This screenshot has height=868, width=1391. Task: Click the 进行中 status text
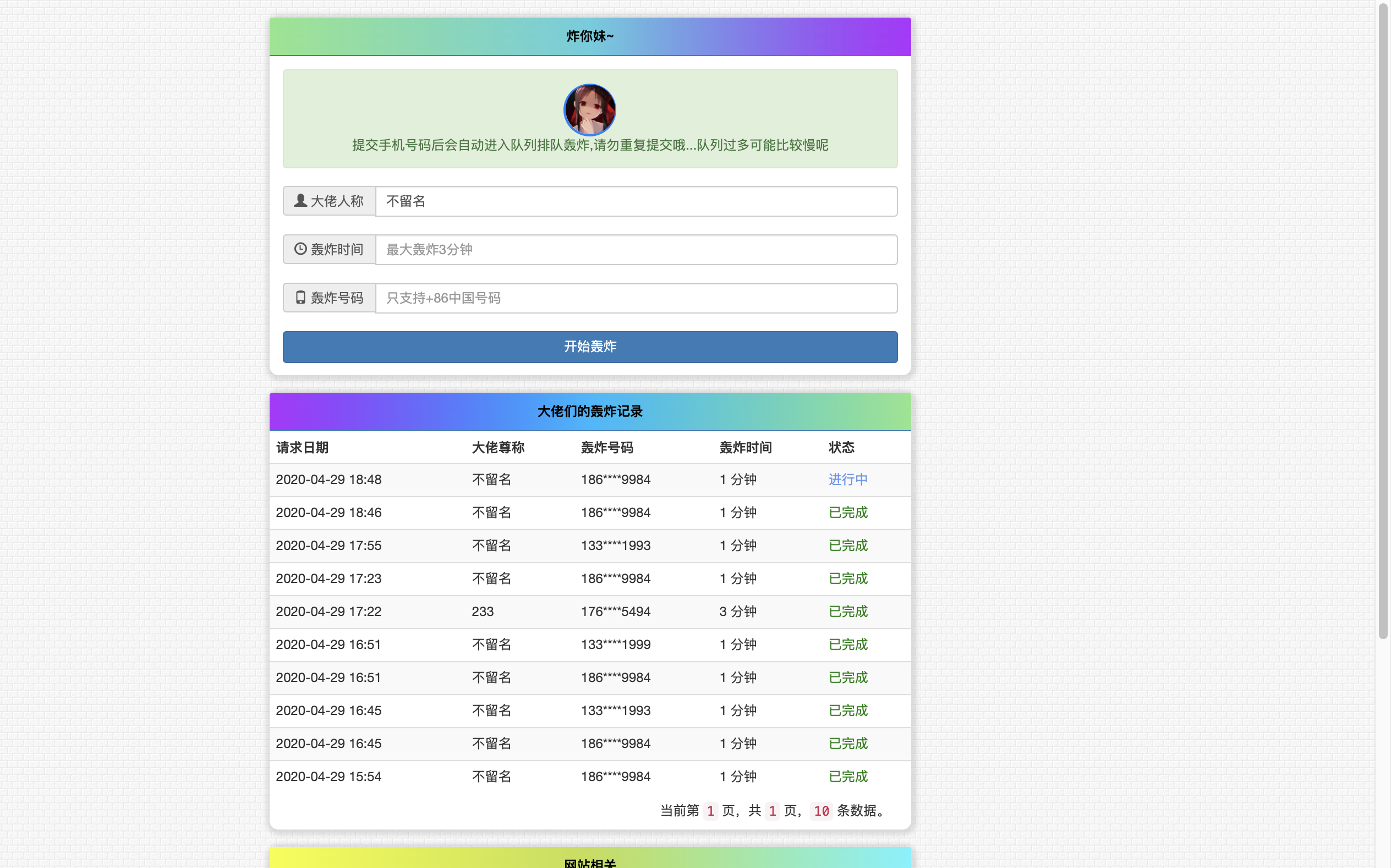click(x=847, y=479)
